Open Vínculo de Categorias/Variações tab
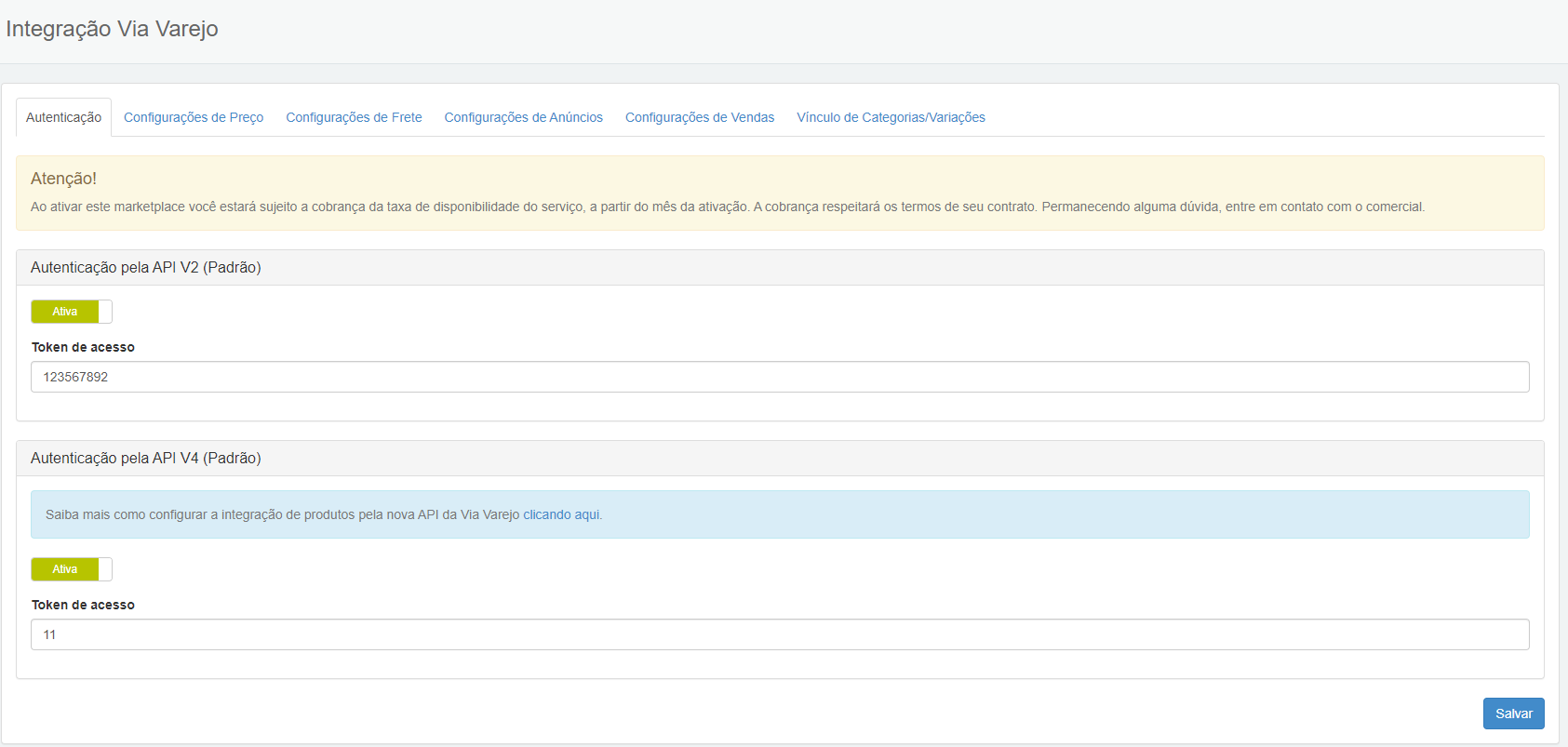This screenshot has height=747, width=1568. [x=891, y=117]
